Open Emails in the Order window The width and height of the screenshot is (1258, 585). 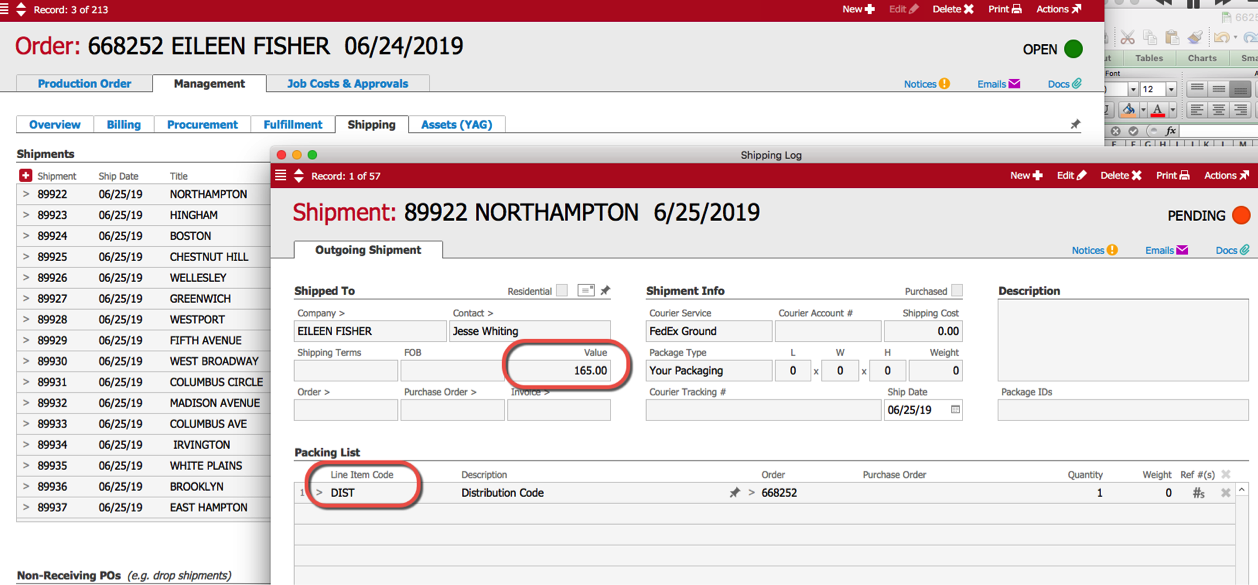coord(999,84)
